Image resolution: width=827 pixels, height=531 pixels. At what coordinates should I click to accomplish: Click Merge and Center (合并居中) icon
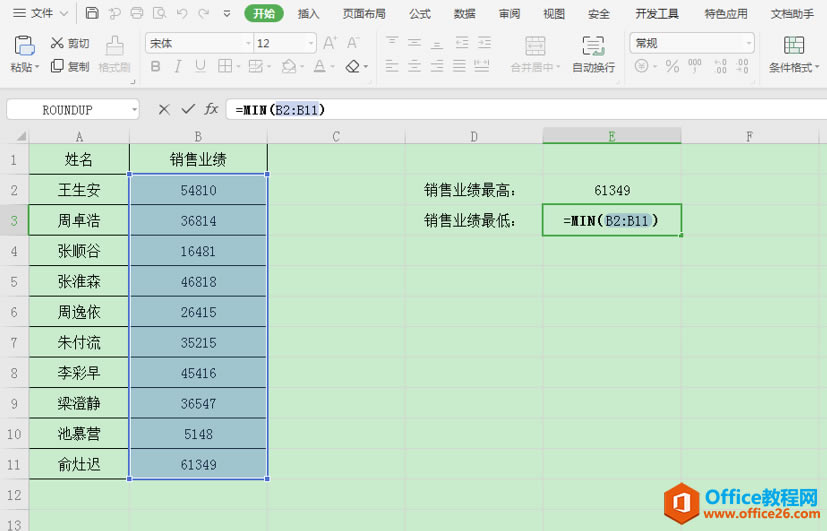tap(535, 46)
